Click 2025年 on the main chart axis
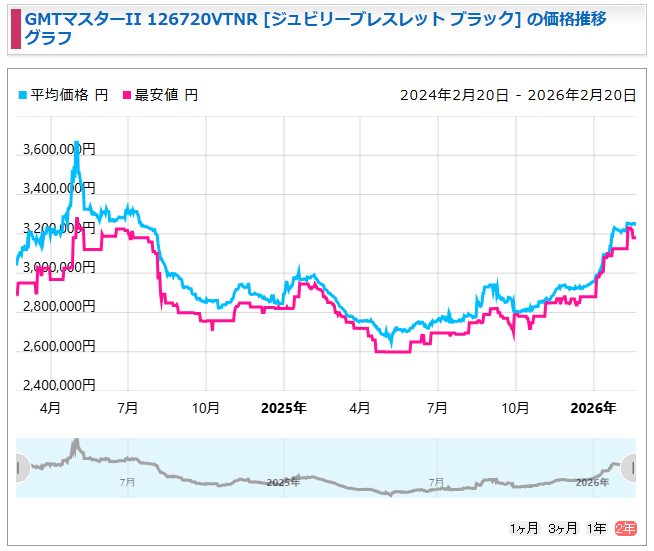654x551 pixels. (283, 408)
